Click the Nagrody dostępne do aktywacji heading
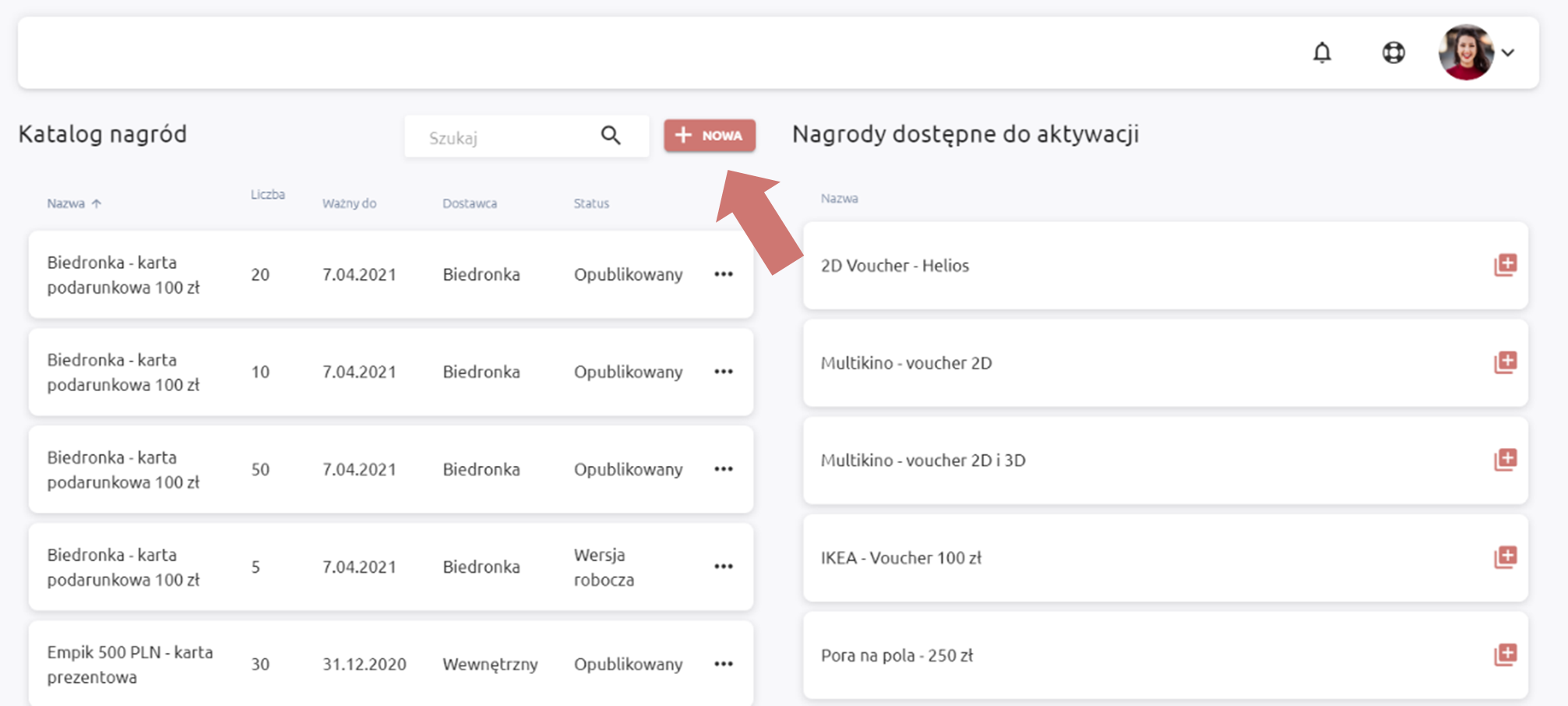 click(x=965, y=134)
